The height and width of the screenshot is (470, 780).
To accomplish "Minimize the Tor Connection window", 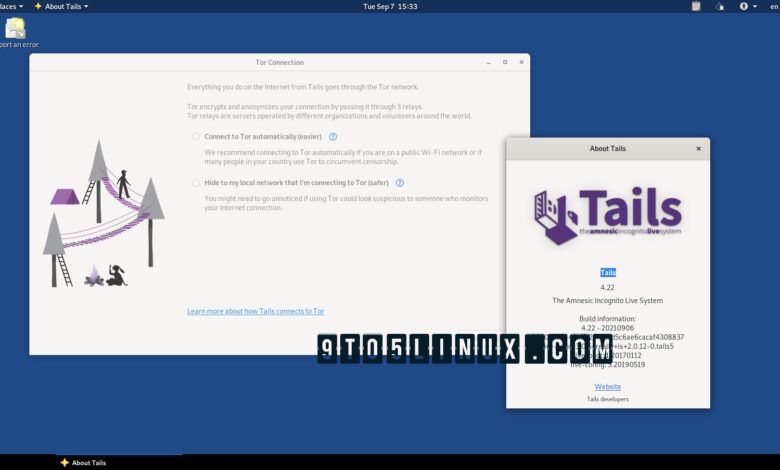I will 488,63.
